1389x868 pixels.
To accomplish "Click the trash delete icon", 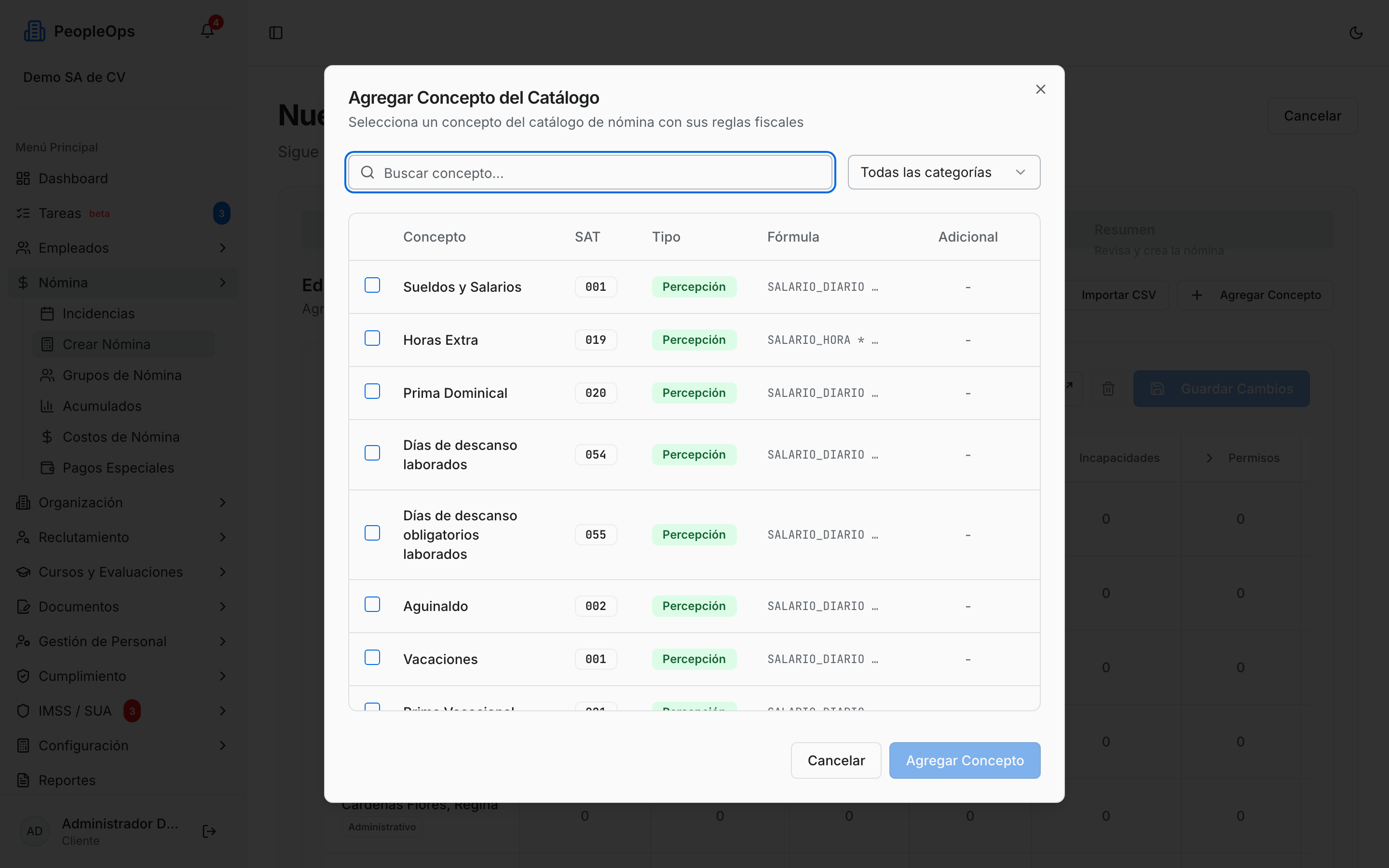I will tap(1108, 389).
